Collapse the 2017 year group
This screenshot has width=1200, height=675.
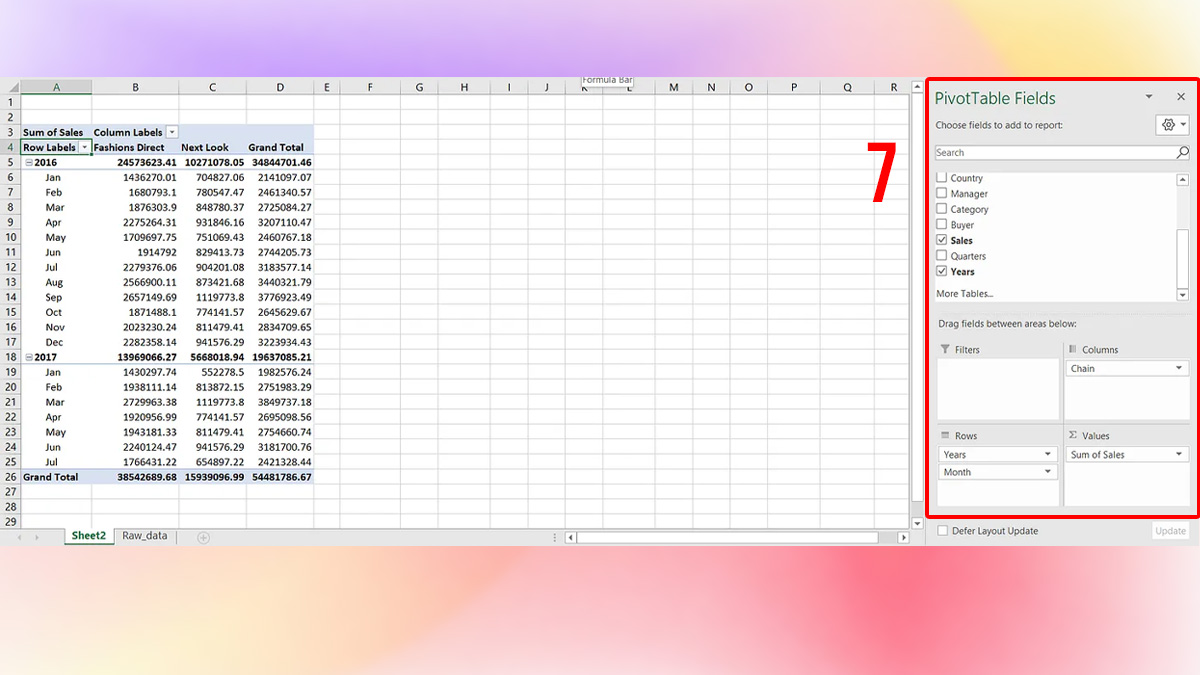(28, 357)
